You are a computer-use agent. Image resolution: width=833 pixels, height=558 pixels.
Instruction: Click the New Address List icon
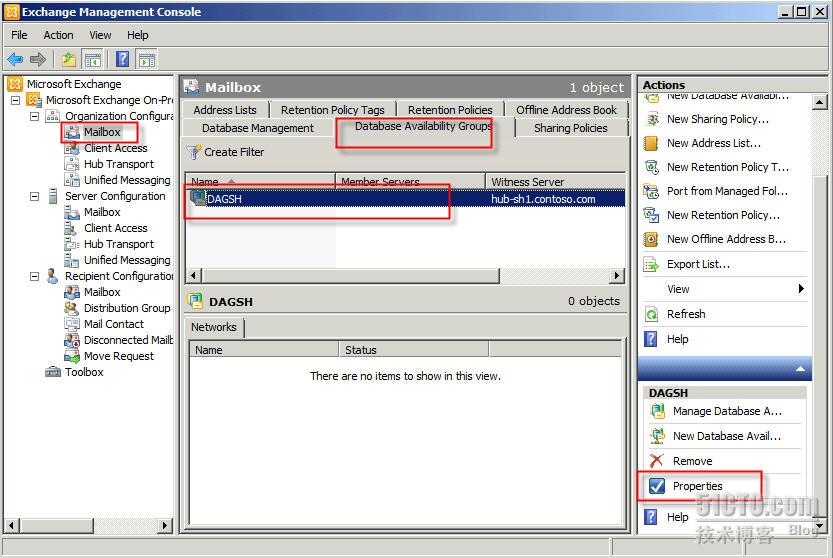pyautogui.click(x=651, y=143)
